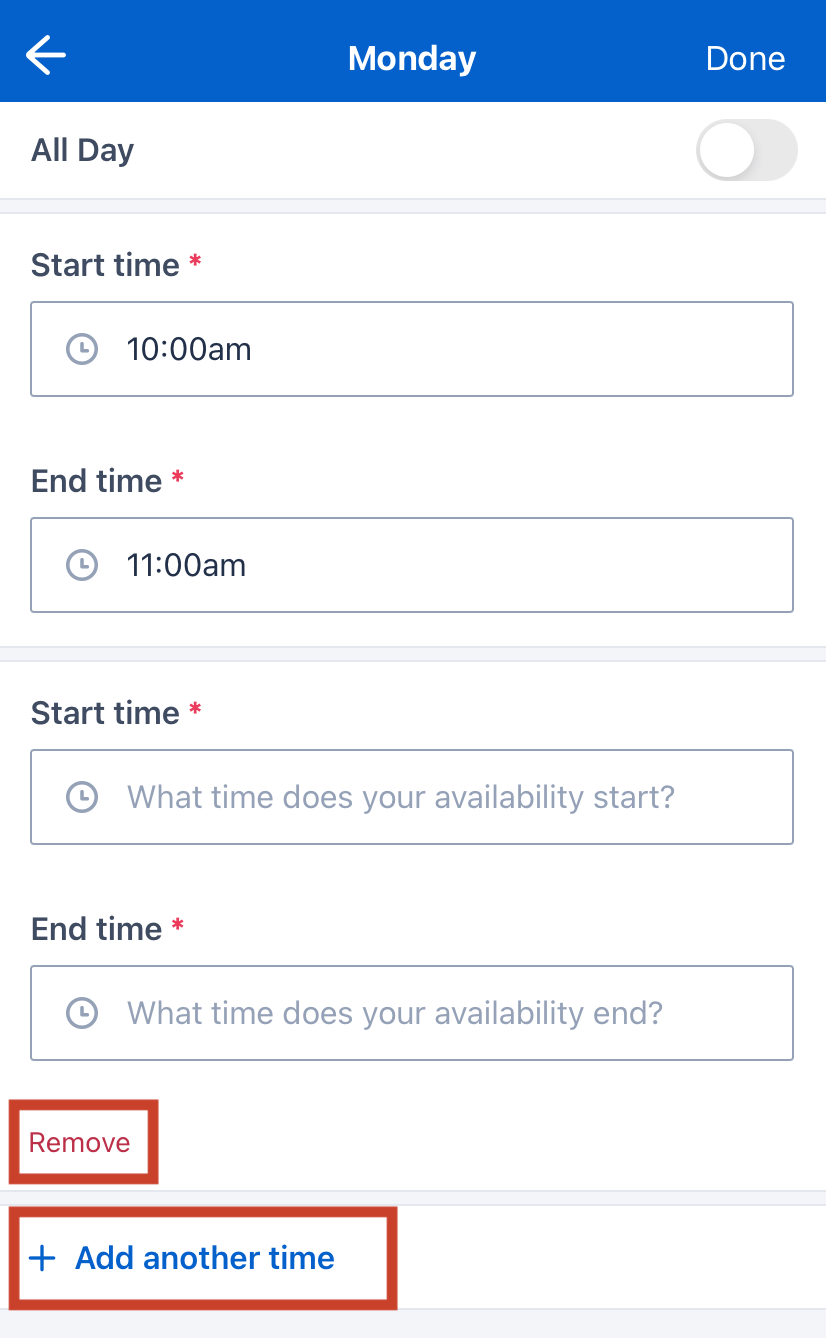The image size is (826, 1338).
Task: Click Add another time
Action: 203,1258
